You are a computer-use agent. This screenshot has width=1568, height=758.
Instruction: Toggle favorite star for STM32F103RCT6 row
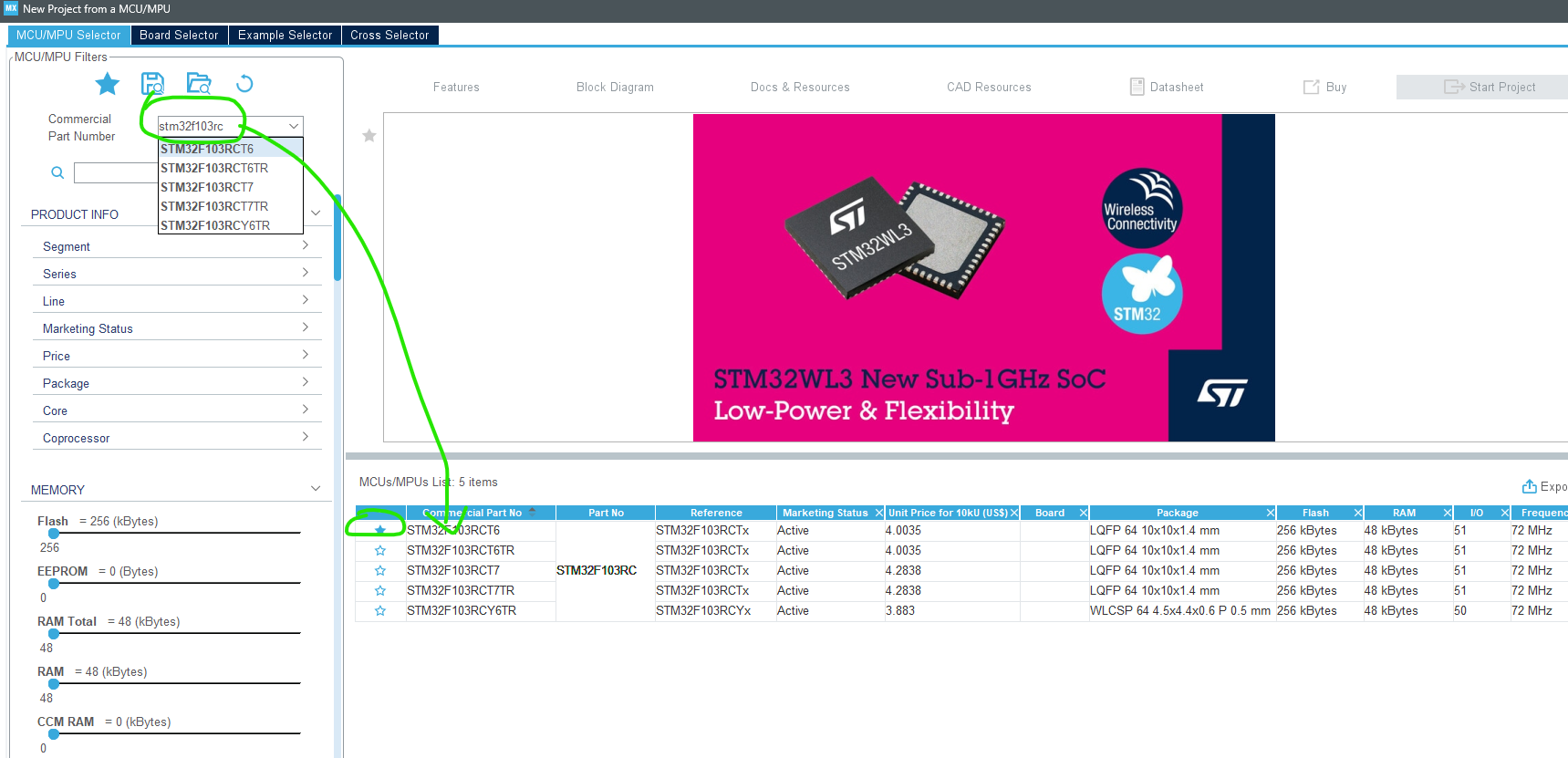(380, 530)
